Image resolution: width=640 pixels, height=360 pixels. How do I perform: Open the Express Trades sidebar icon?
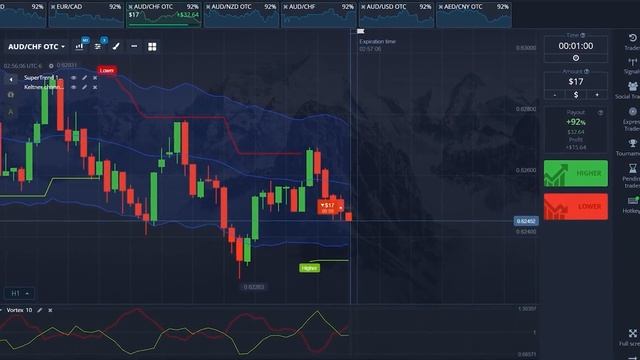coord(633,111)
